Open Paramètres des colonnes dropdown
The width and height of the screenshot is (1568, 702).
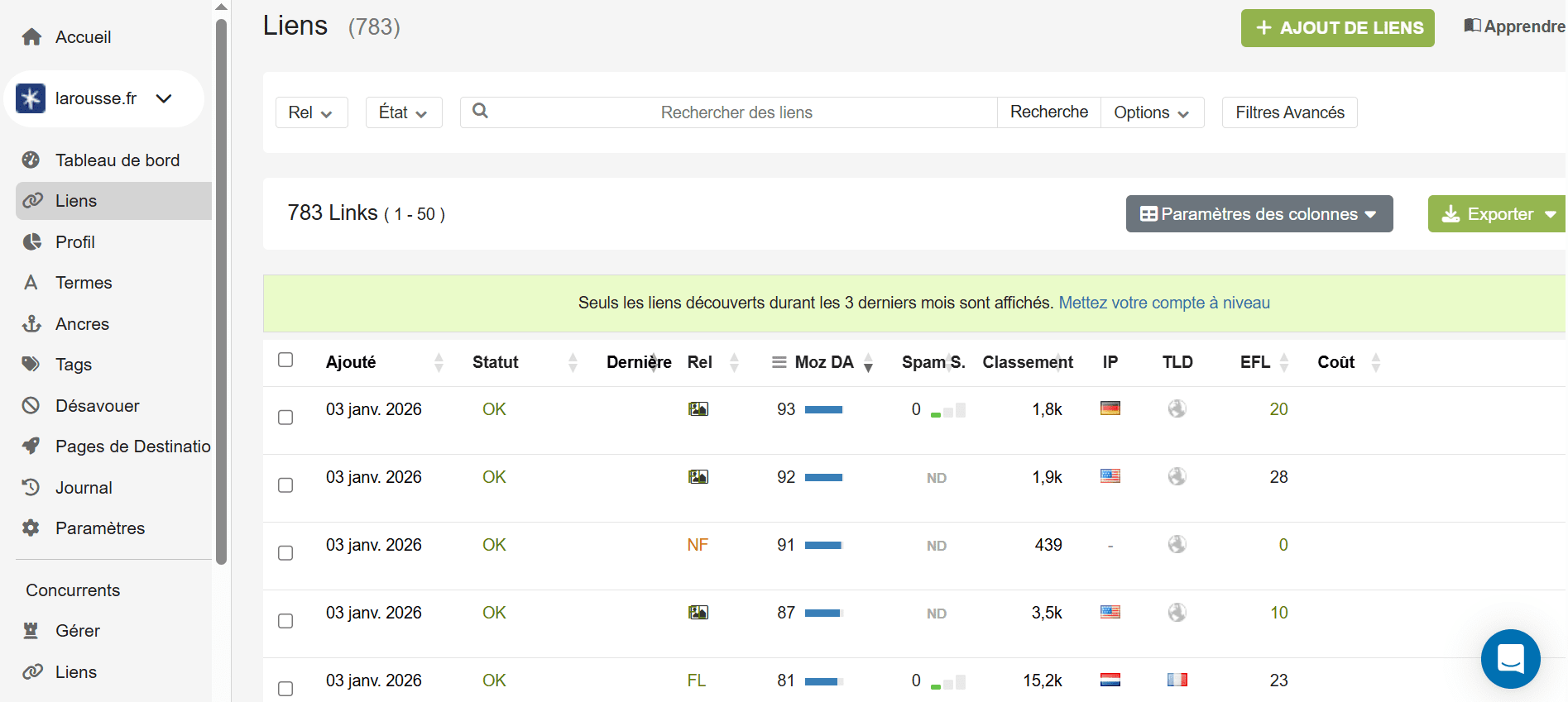1259,214
